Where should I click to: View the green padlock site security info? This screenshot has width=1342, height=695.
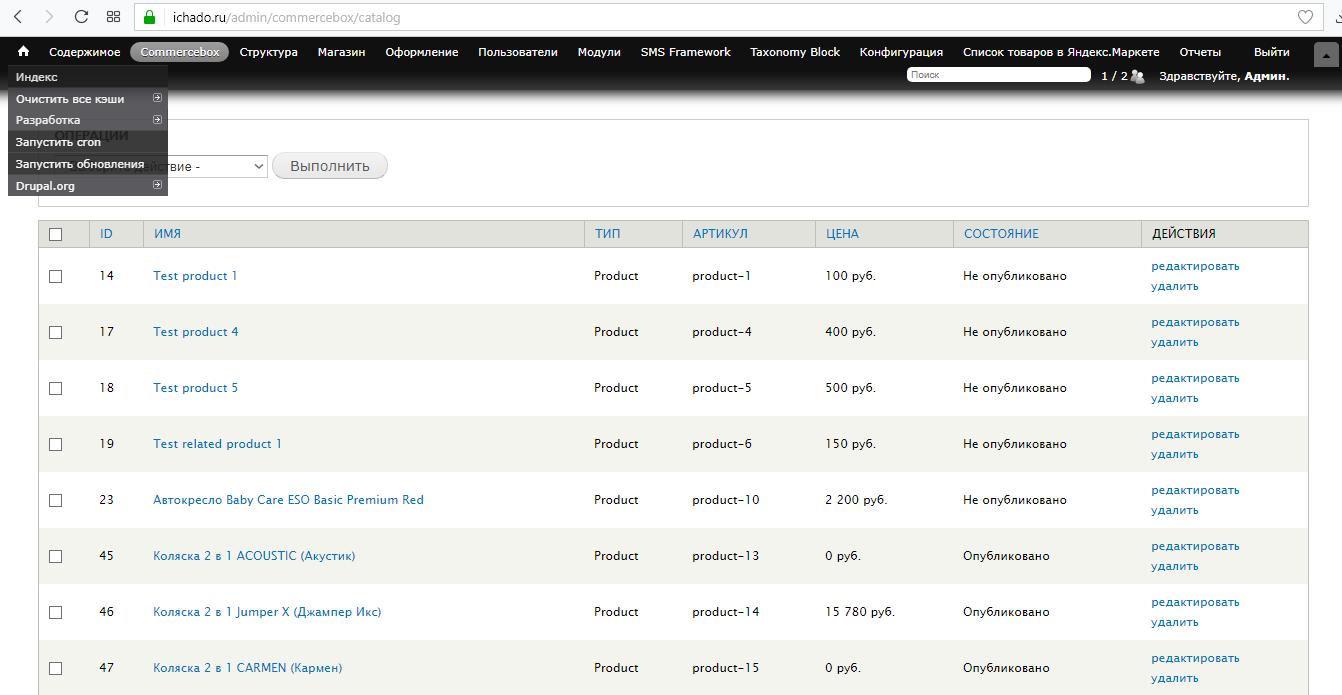[x=150, y=17]
